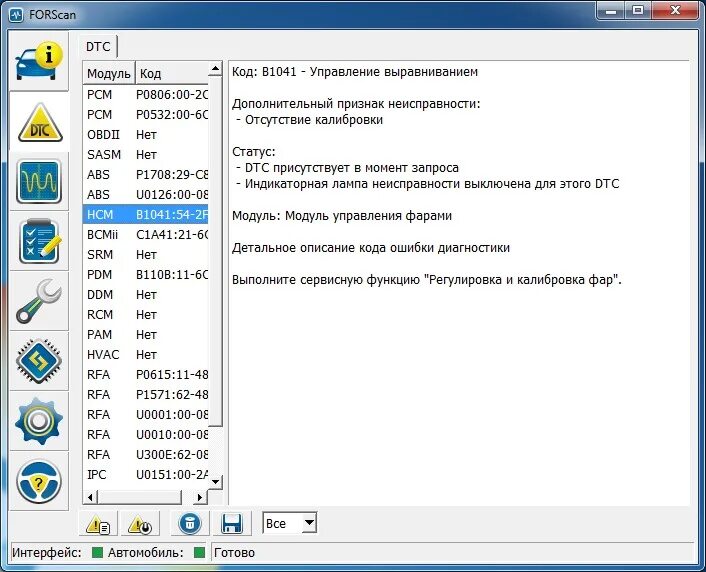Select the RFA P1571:62 row
Viewport: 706px width, 572px height.
[146, 395]
